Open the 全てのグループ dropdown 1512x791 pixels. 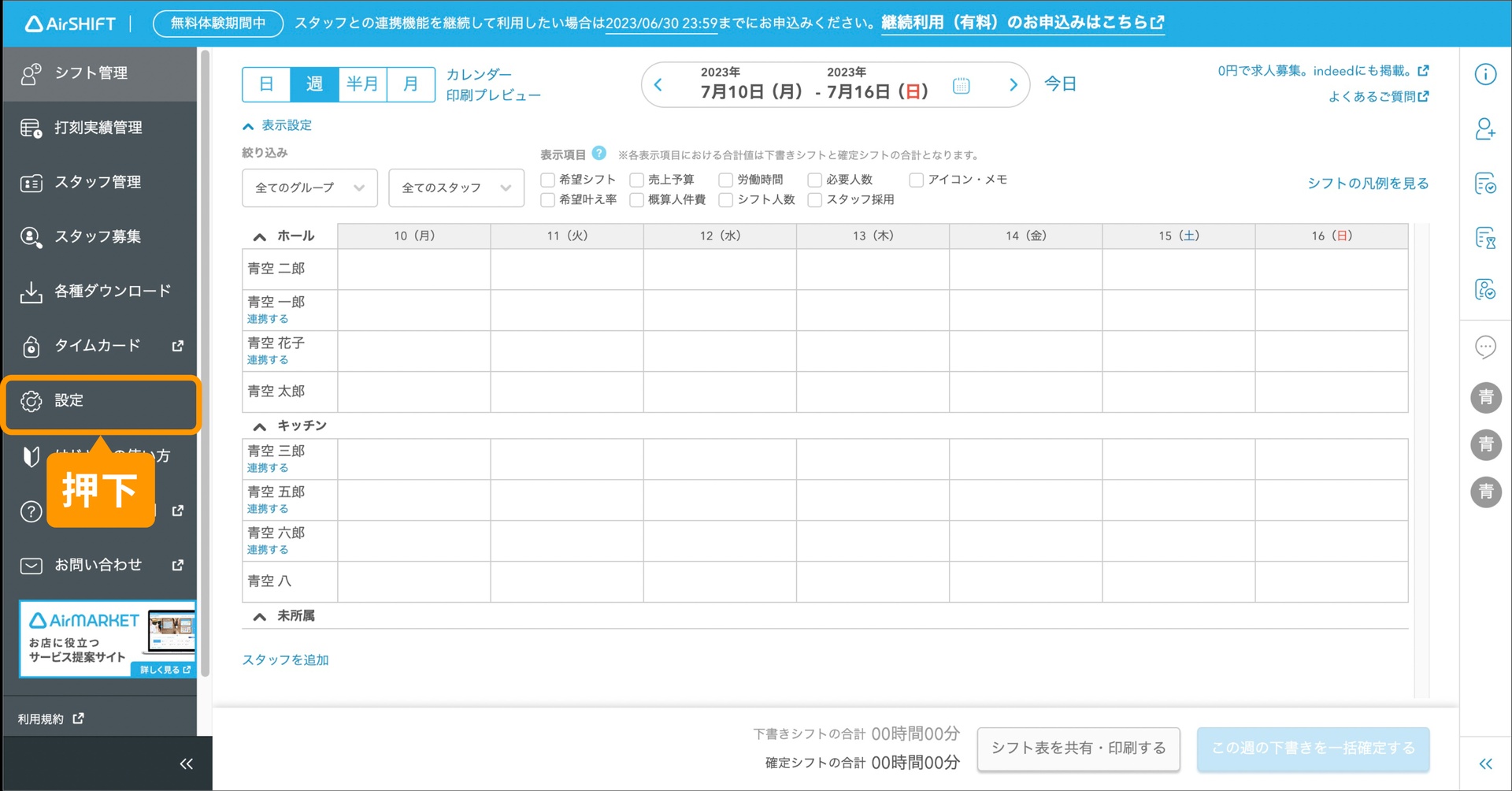tap(309, 188)
